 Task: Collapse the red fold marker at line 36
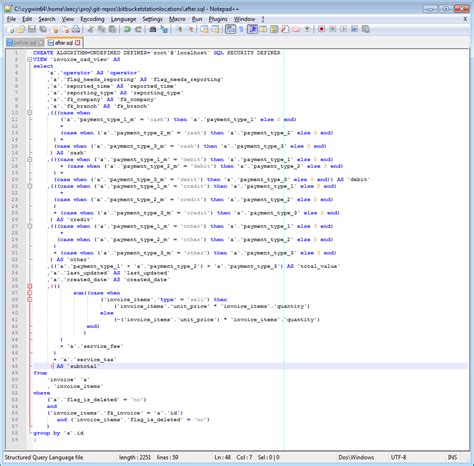coord(30,286)
